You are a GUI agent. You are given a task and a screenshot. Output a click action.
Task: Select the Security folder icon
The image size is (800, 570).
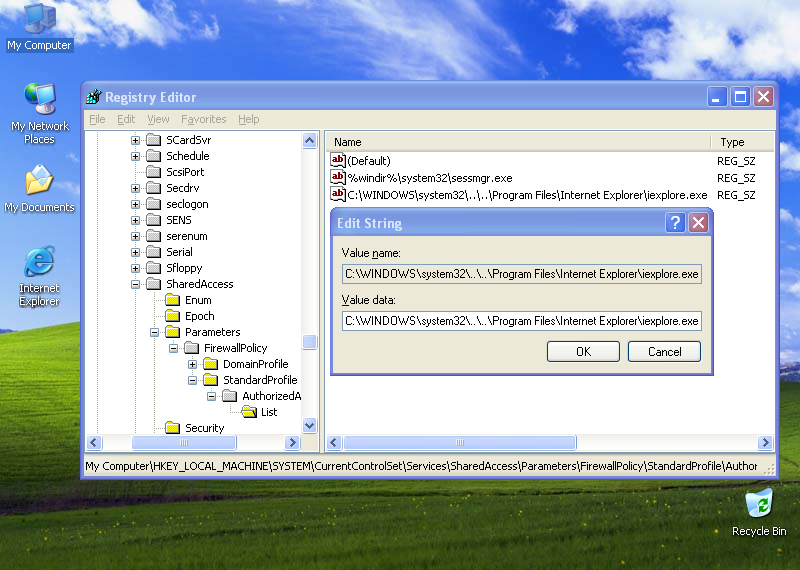pos(172,428)
